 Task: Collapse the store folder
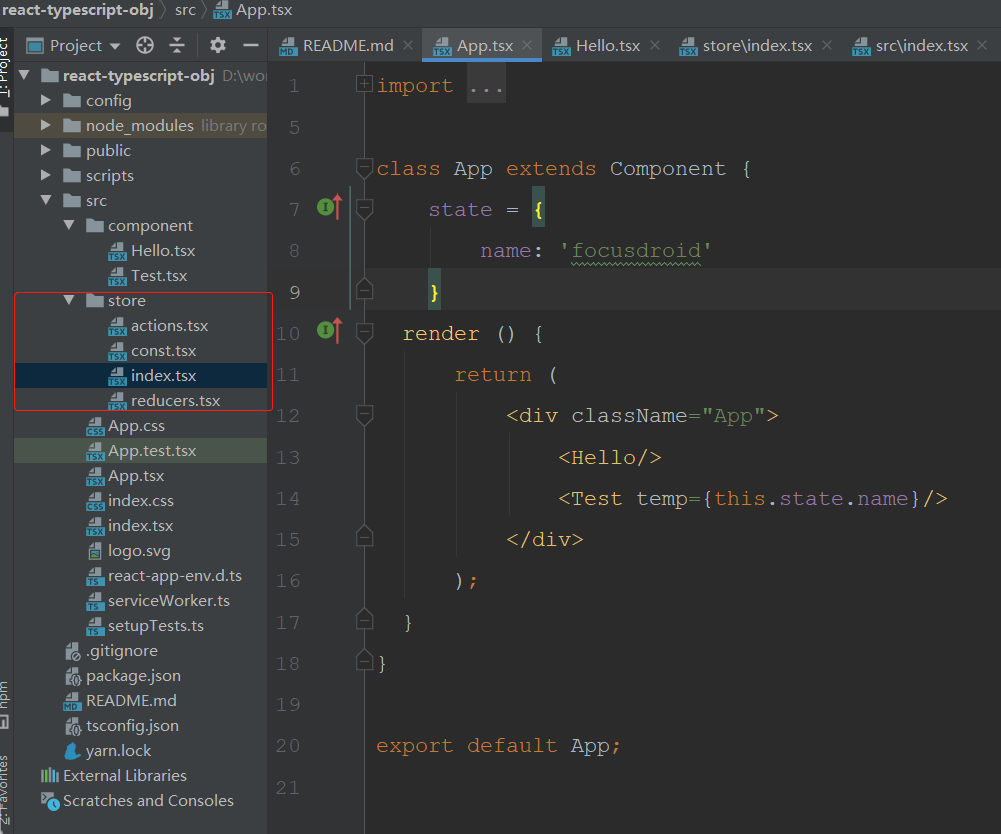(69, 300)
